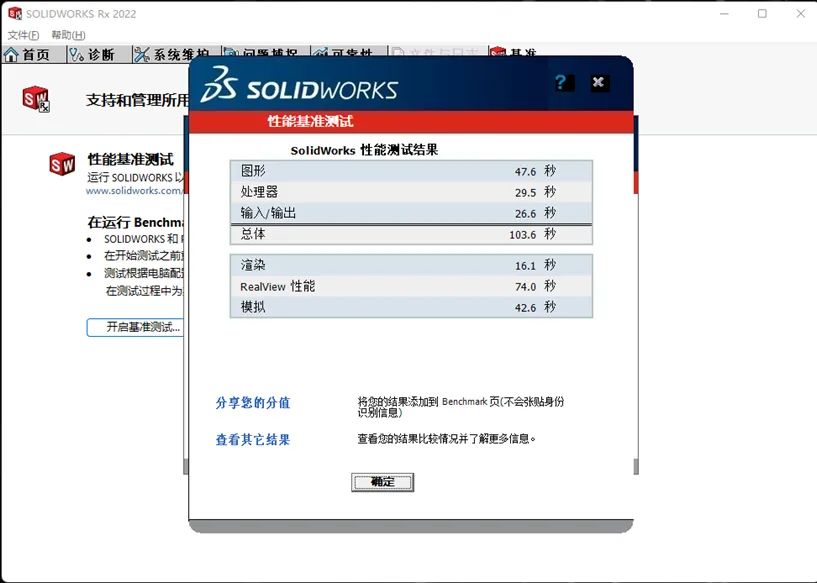Viewport: 817px width, 583px height.
Task: Open the 文件(F) menu
Action: [x=23, y=35]
